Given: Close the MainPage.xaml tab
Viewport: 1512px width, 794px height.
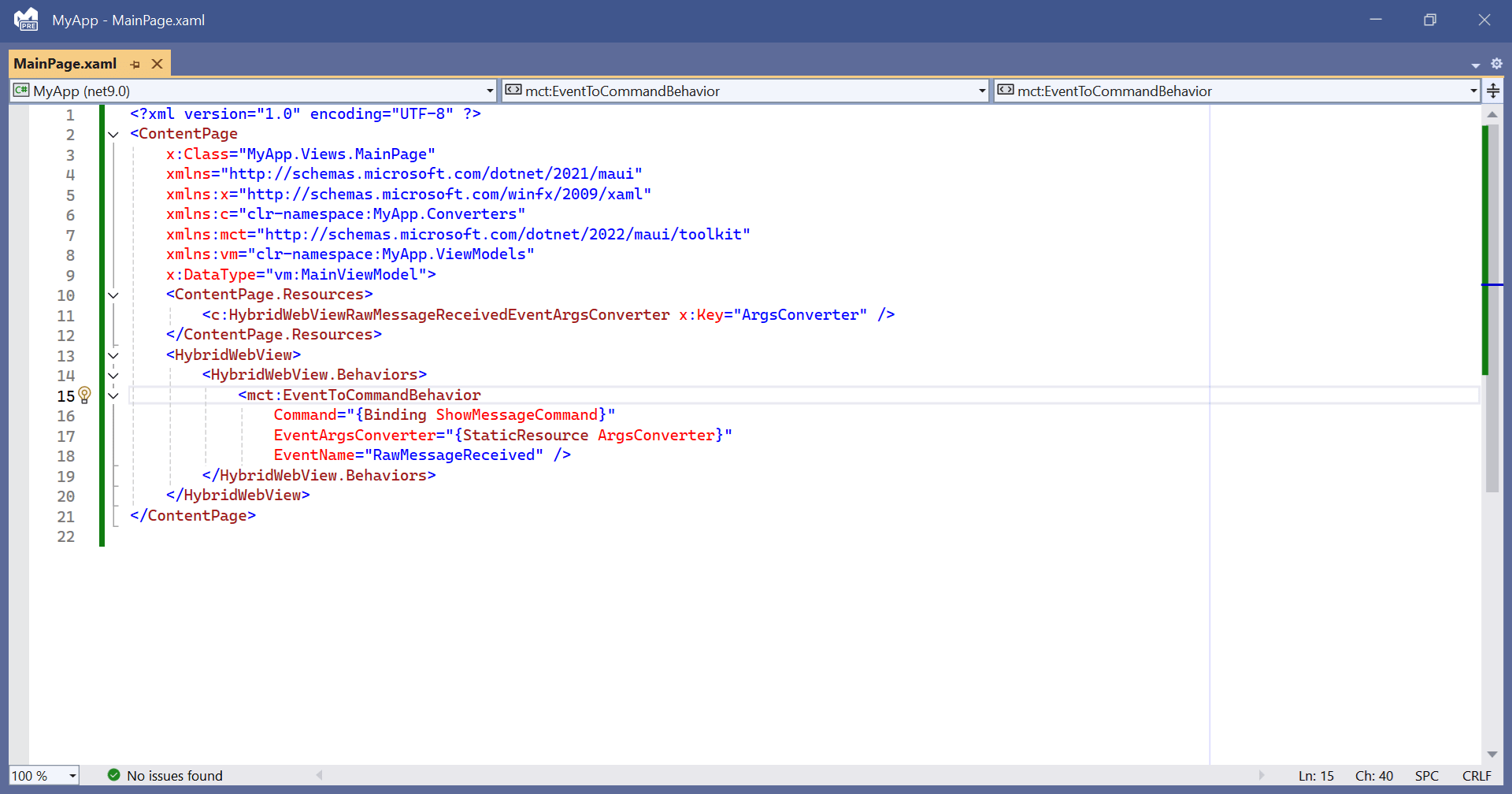Looking at the screenshot, I should tap(157, 64).
